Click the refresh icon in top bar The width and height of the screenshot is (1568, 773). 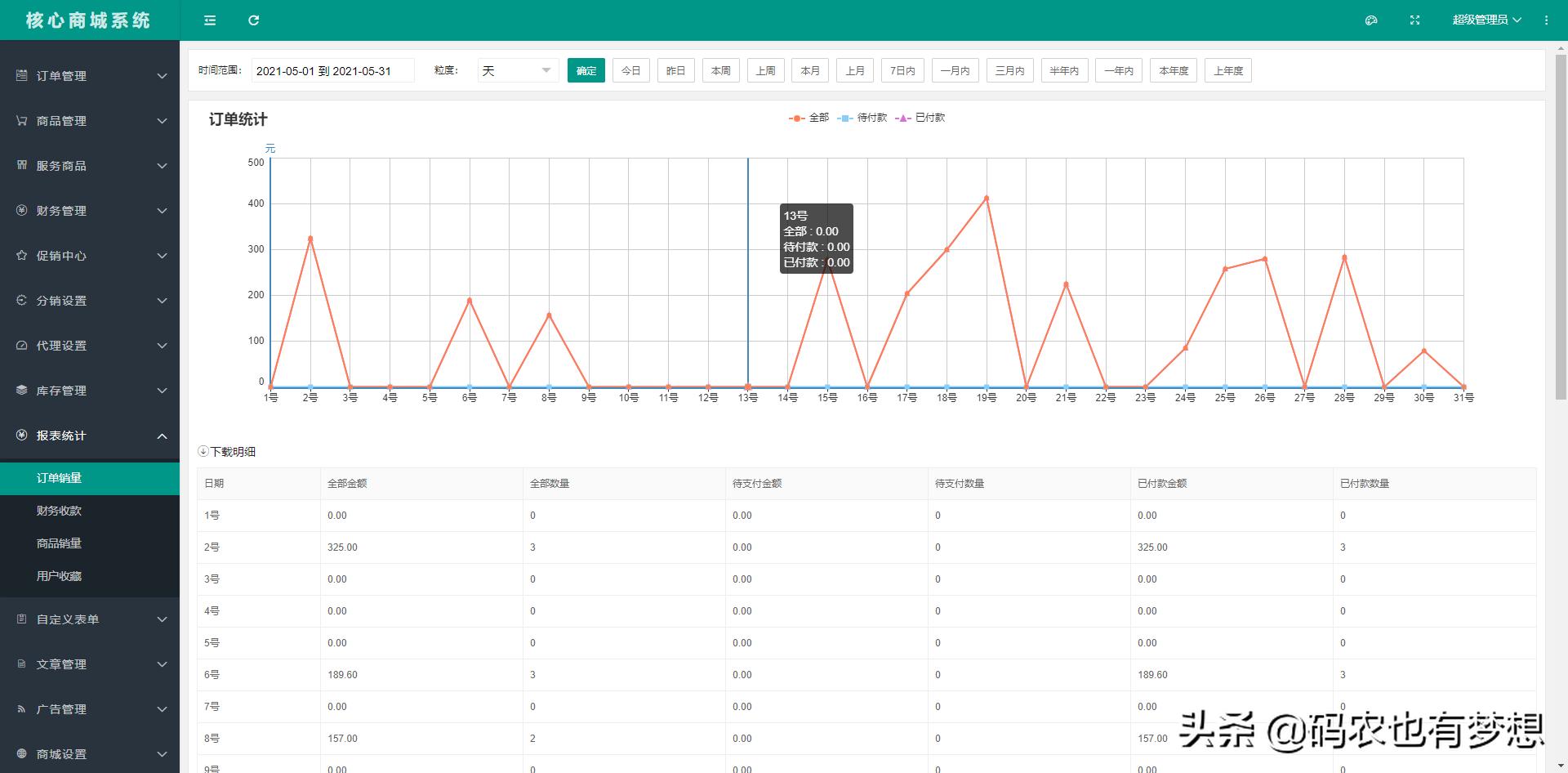[x=254, y=20]
